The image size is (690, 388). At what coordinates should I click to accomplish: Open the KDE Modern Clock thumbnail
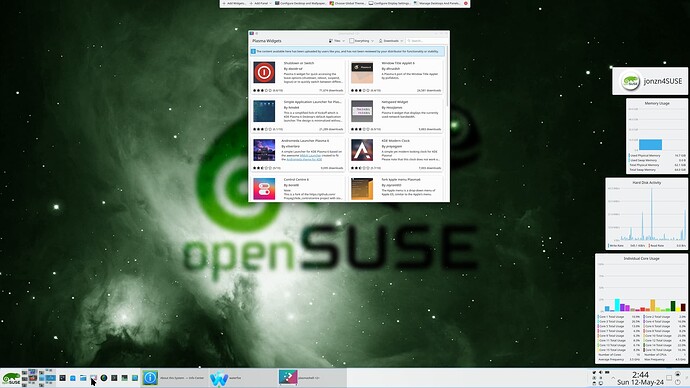[362, 150]
